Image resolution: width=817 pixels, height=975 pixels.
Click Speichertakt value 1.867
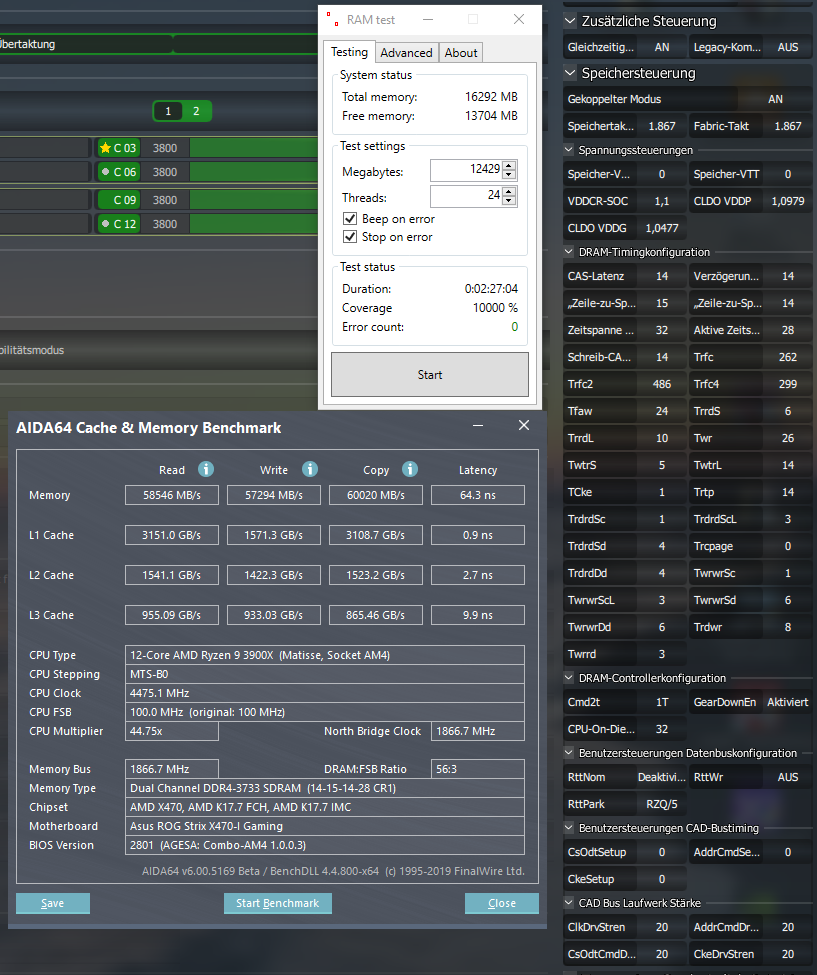pyautogui.click(x=662, y=126)
